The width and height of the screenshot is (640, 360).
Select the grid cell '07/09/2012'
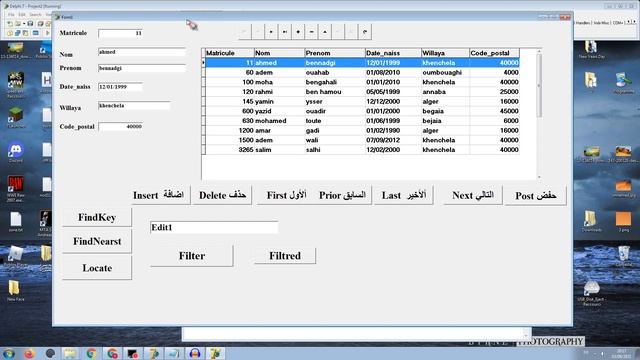(x=393, y=140)
